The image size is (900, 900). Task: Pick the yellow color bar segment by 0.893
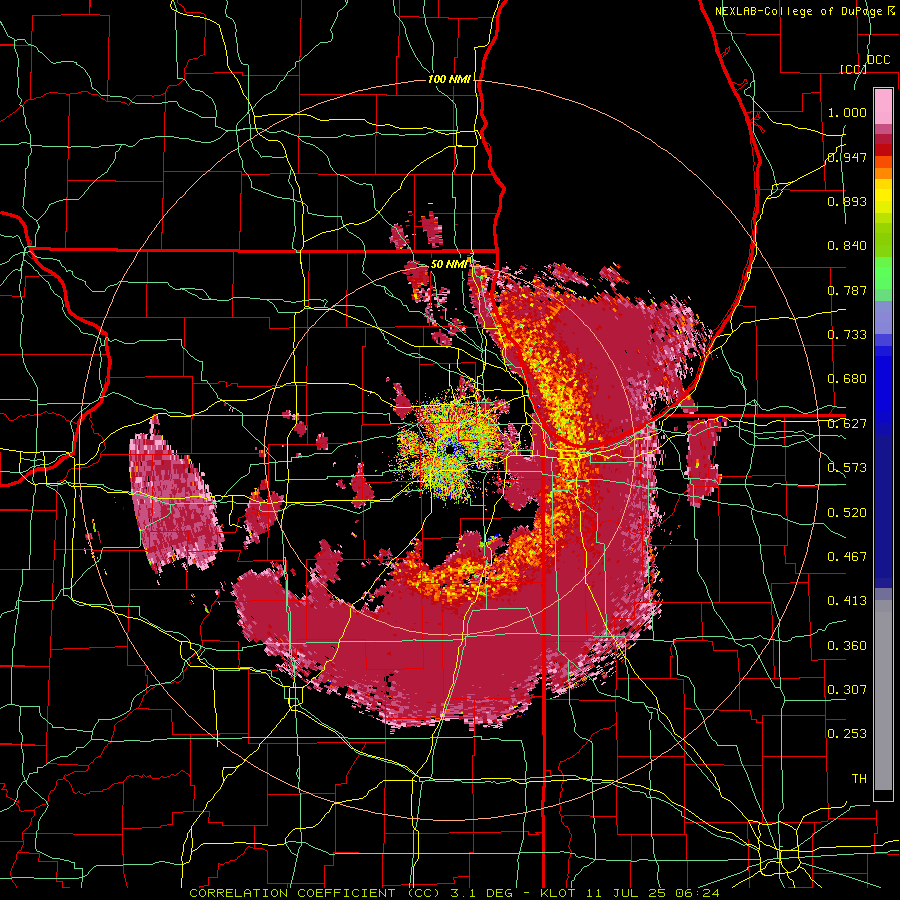click(883, 200)
